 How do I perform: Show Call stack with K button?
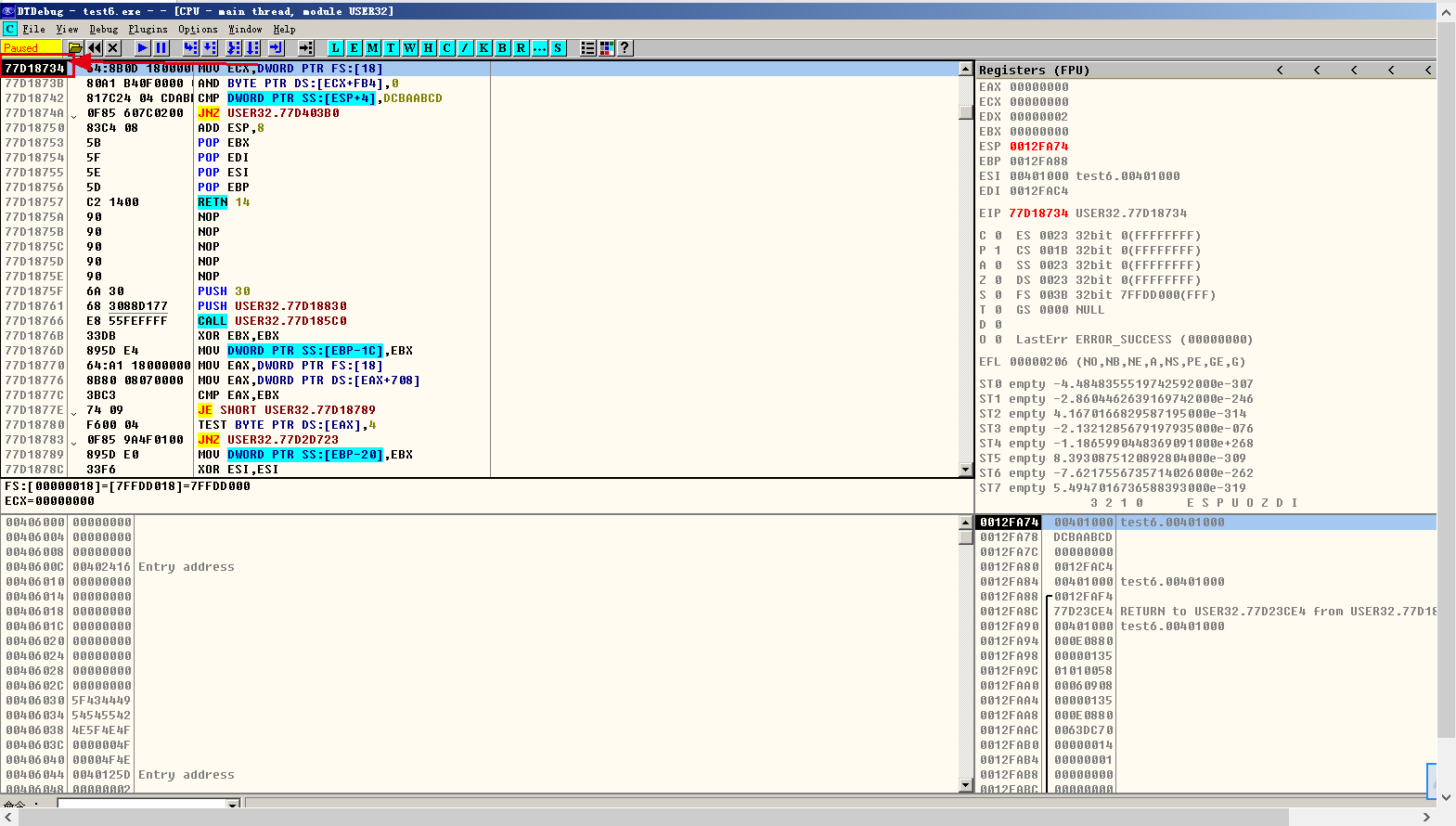483,48
